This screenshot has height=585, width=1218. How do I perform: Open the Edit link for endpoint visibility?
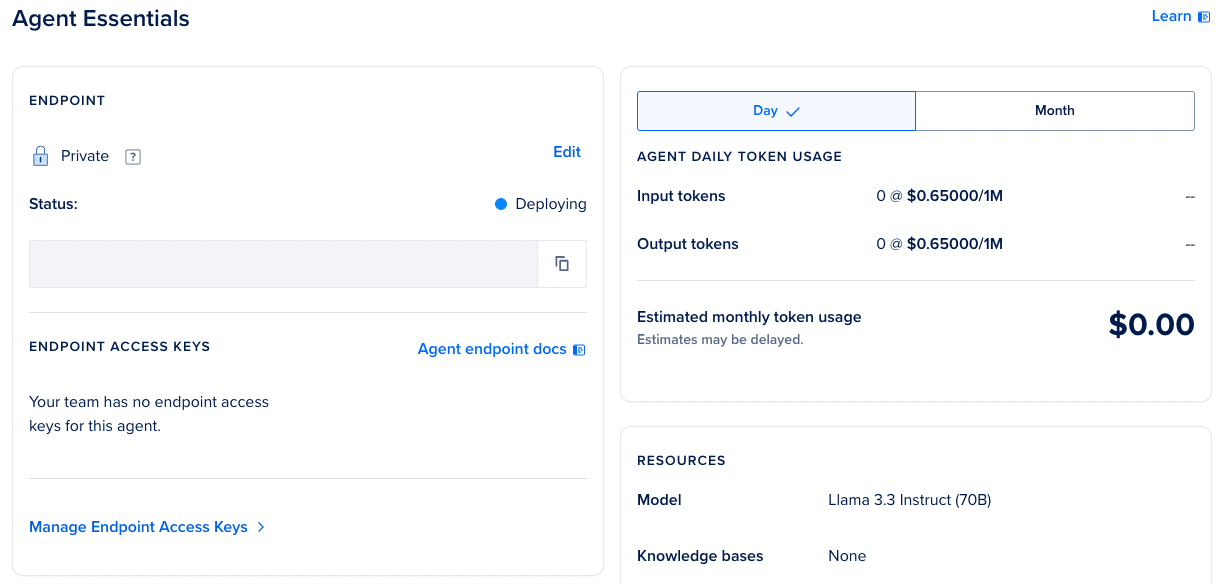pos(567,152)
